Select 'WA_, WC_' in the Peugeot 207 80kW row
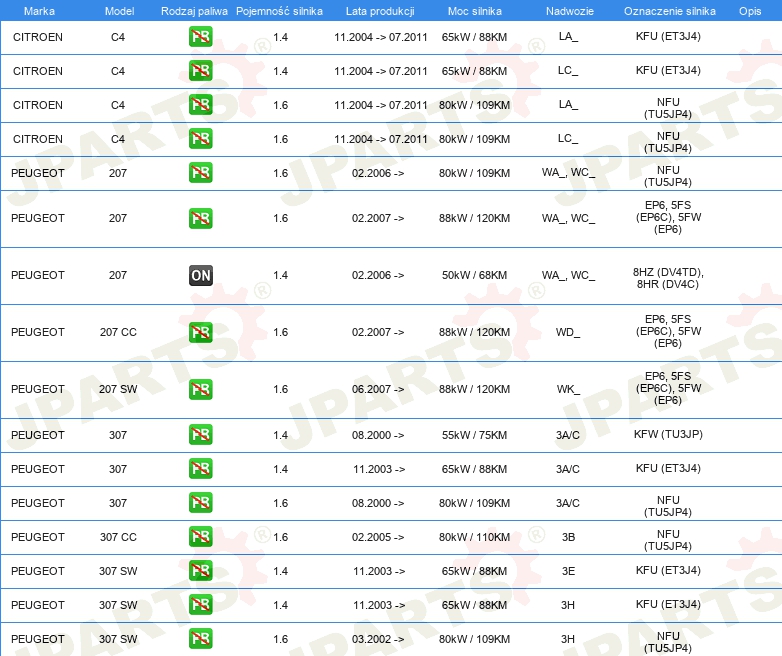Screen dimensions: 782x656 tap(568, 173)
